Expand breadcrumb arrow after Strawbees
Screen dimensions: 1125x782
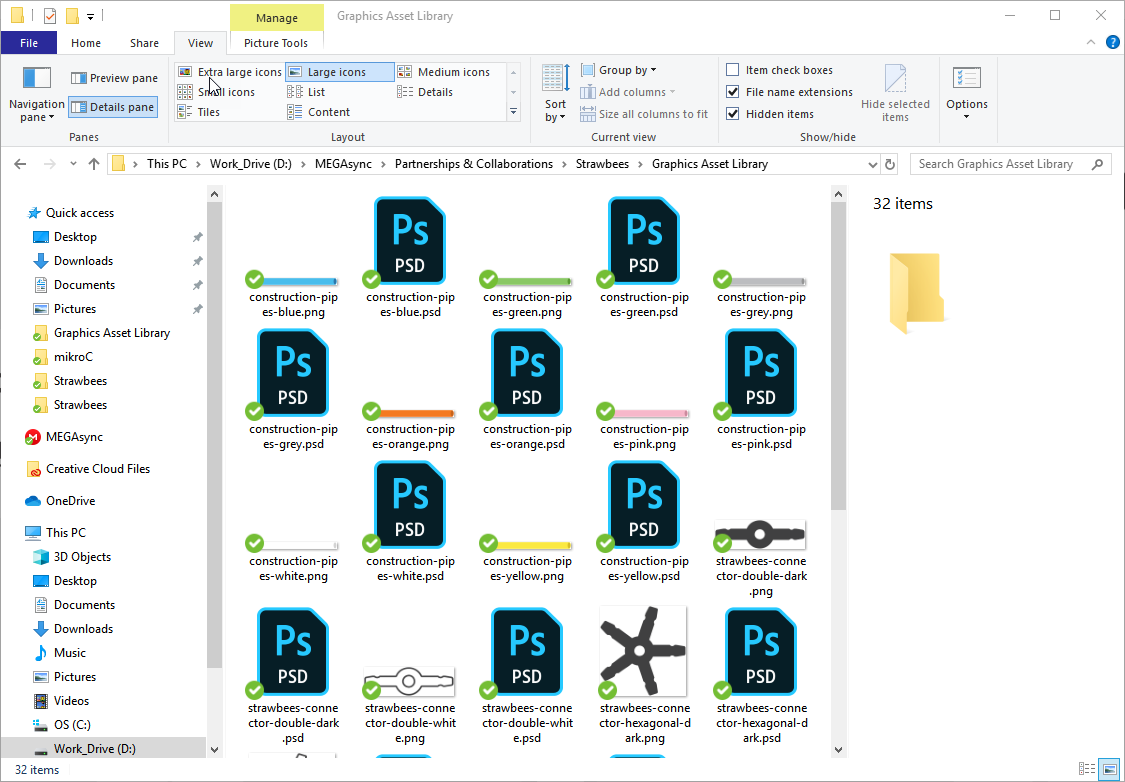tap(640, 164)
